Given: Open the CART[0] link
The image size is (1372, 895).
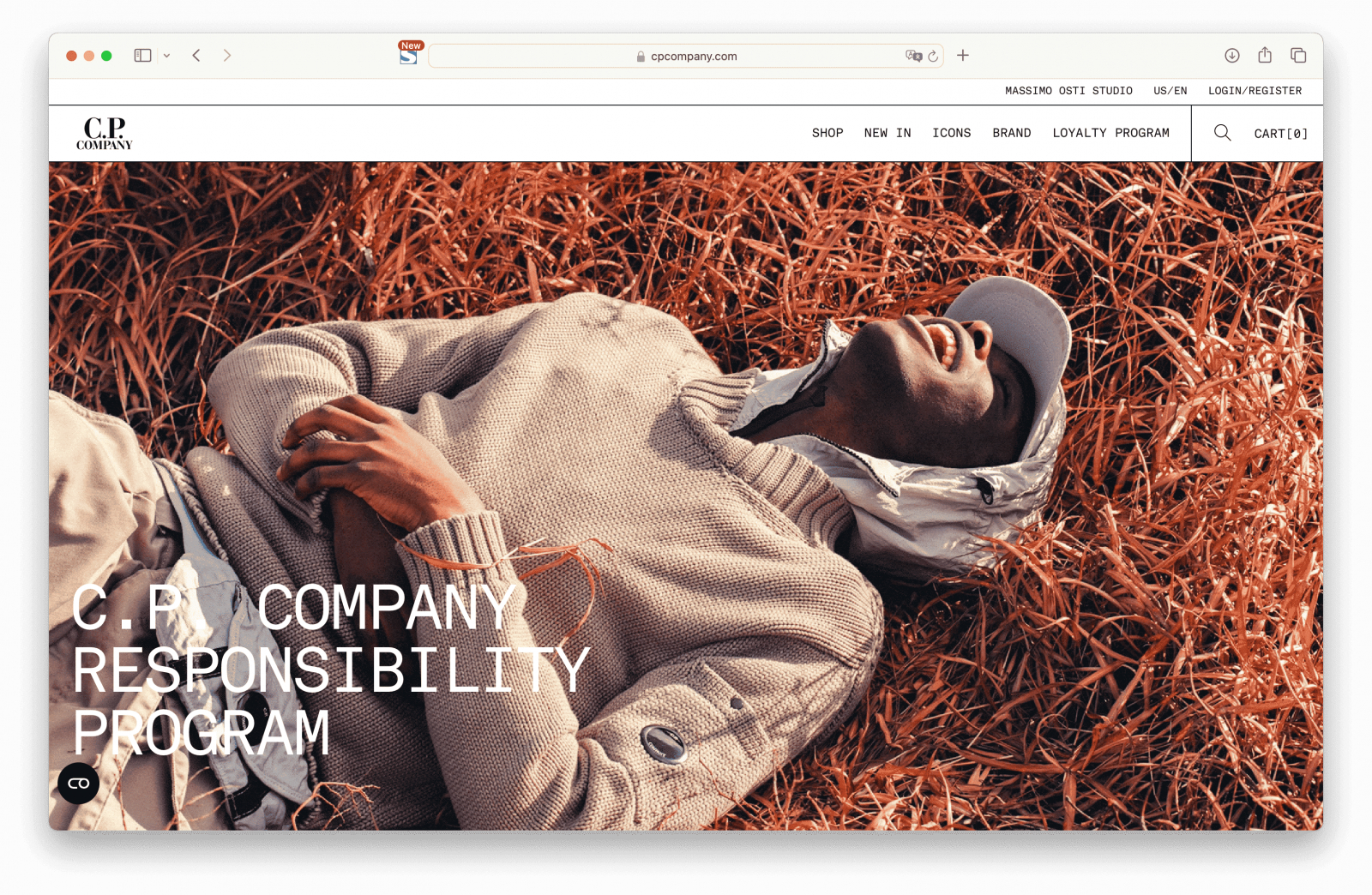Looking at the screenshot, I should point(1281,134).
